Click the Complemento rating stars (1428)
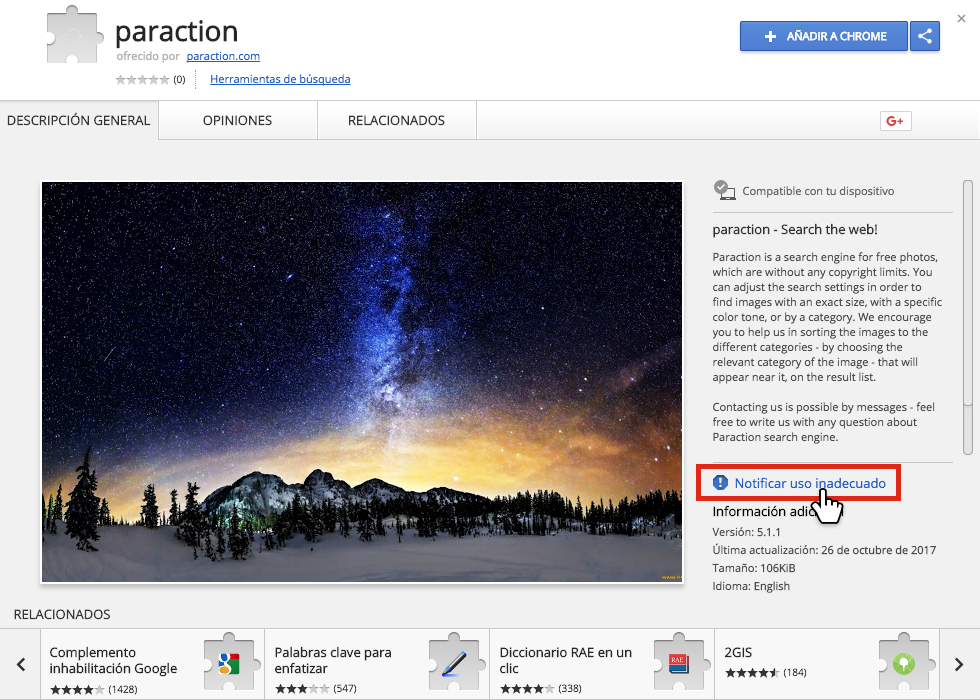 click(77, 689)
